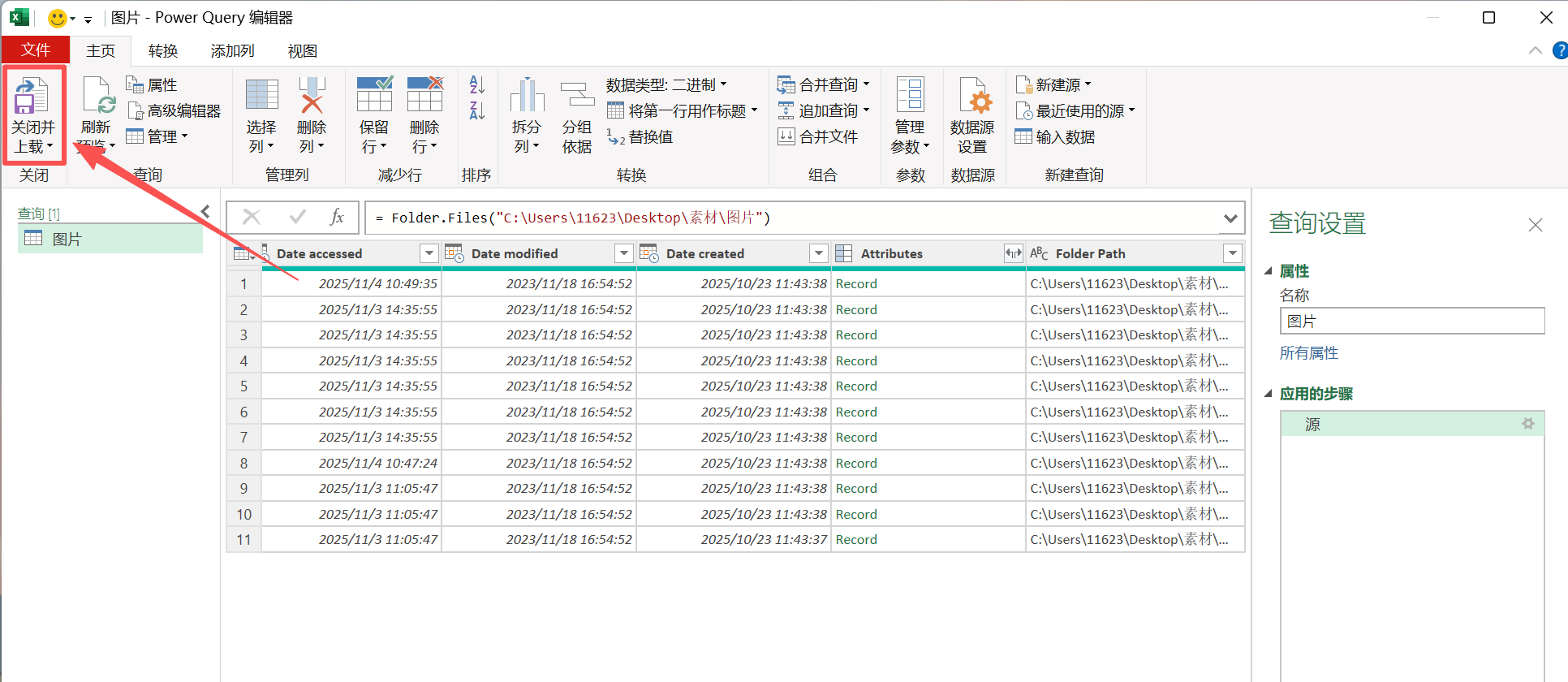
Task: Change the Folder Path column ABC type icon
Action: click(x=1039, y=253)
